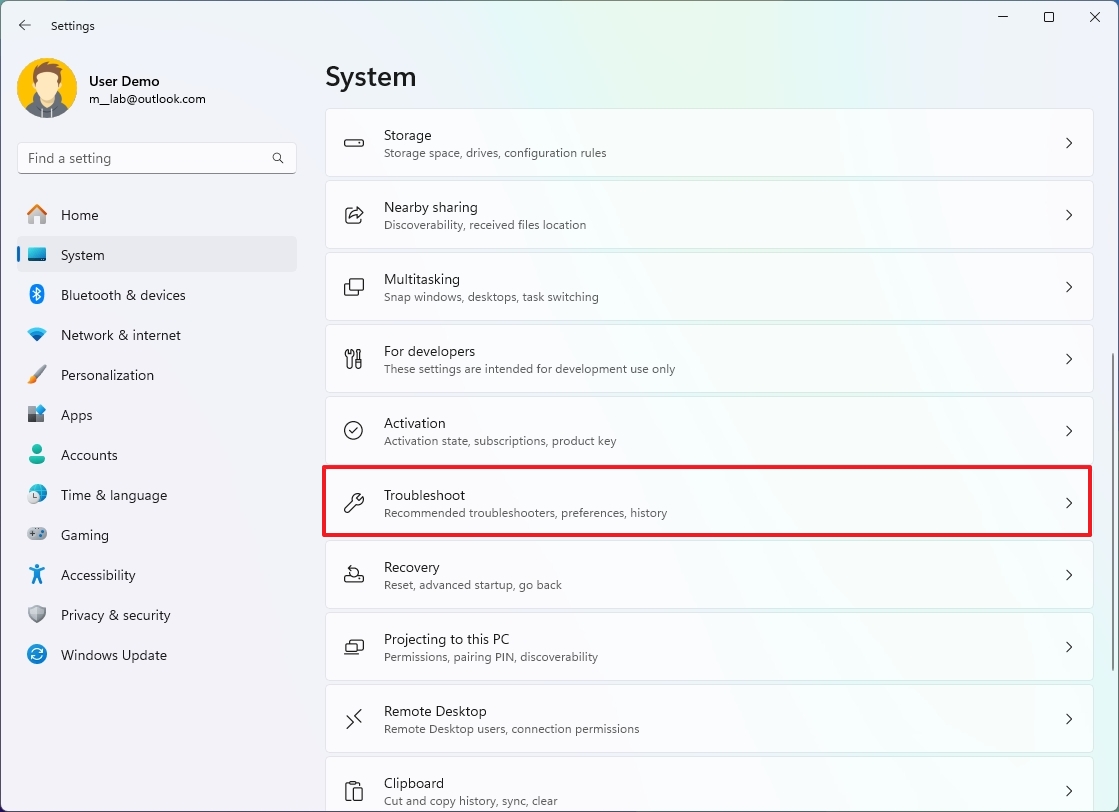
Task: Click the Projecting to this PC icon
Action: [x=354, y=647]
